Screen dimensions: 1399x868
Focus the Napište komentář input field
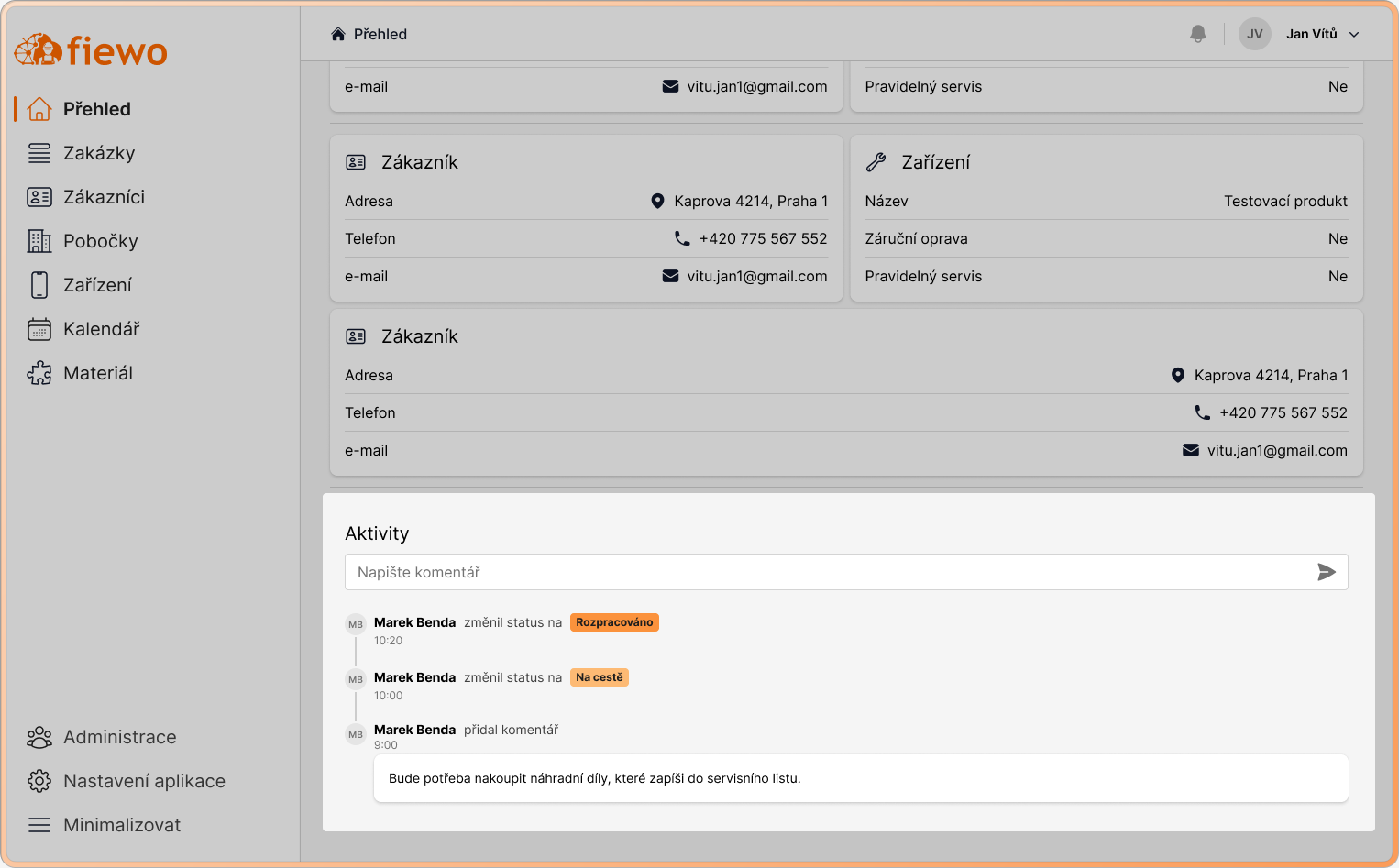pyautogui.click(x=846, y=572)
